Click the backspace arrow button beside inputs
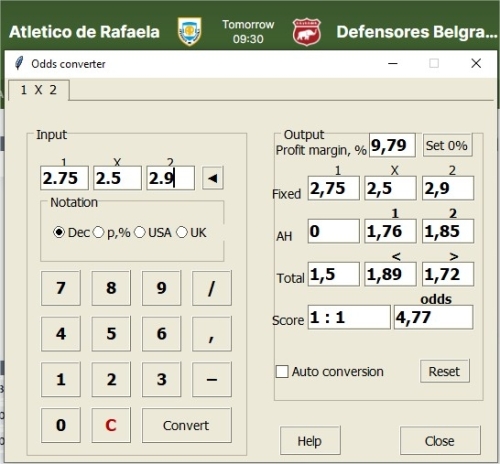 tap(213, 178)
